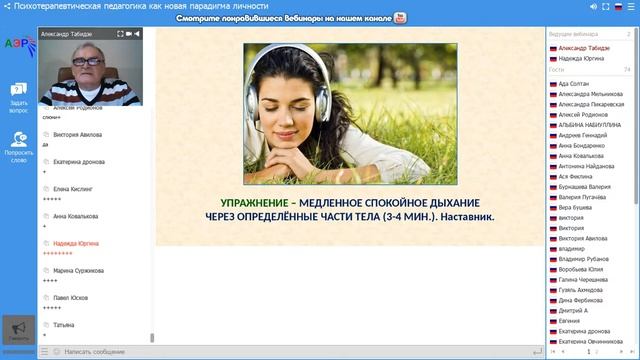Screen dimensions: 640x360
Task: Toggle the presenter's camera icon in the video header
Action: [x=129, y=34]
